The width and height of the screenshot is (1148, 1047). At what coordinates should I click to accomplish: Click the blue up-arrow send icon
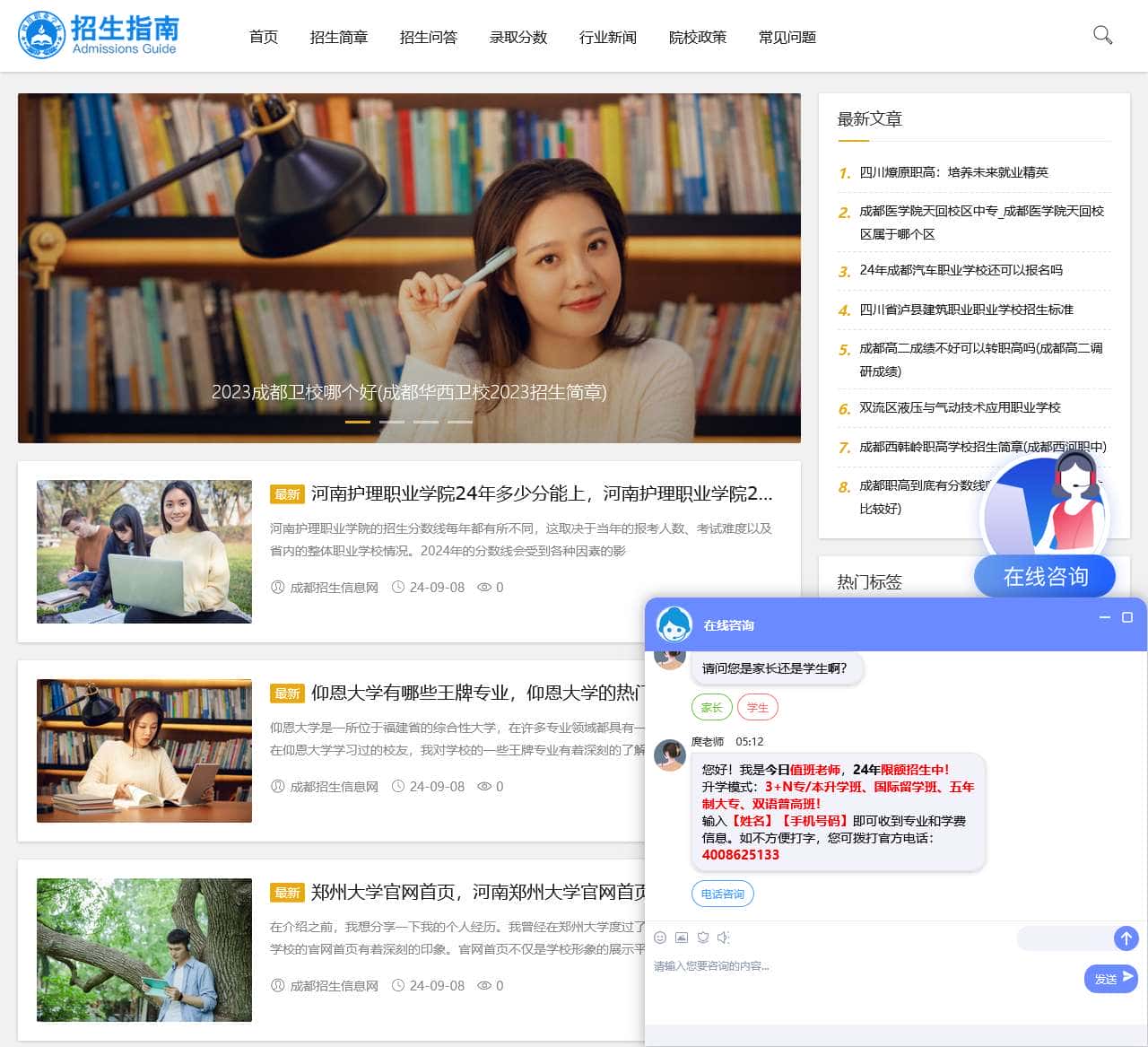click(1126, 938)
